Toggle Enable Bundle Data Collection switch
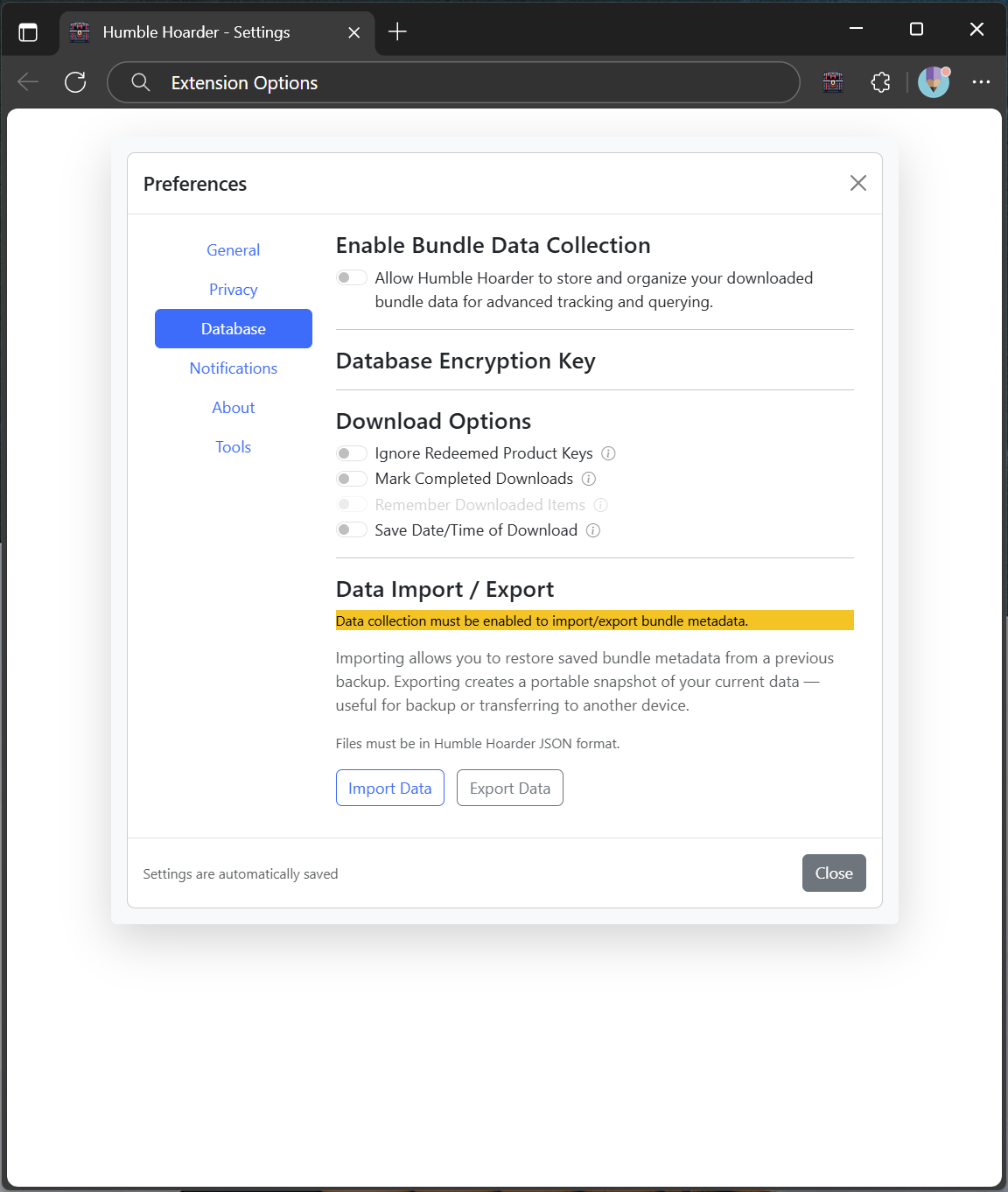Viewport: 1008px width, 1192px height. tap(352, 277)
